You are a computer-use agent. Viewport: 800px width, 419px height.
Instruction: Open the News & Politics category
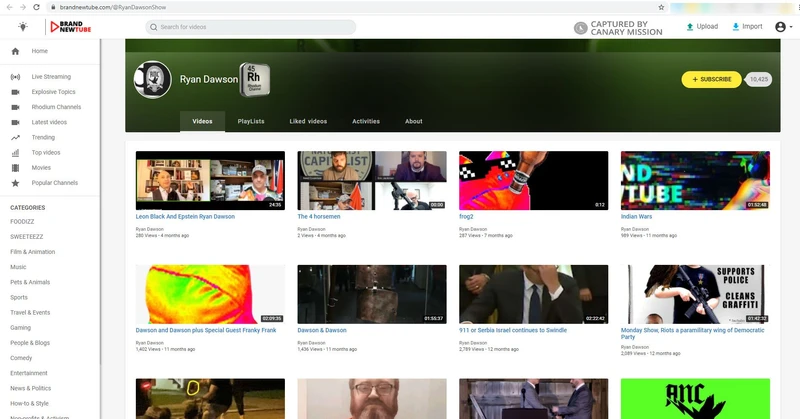[31, 388]
